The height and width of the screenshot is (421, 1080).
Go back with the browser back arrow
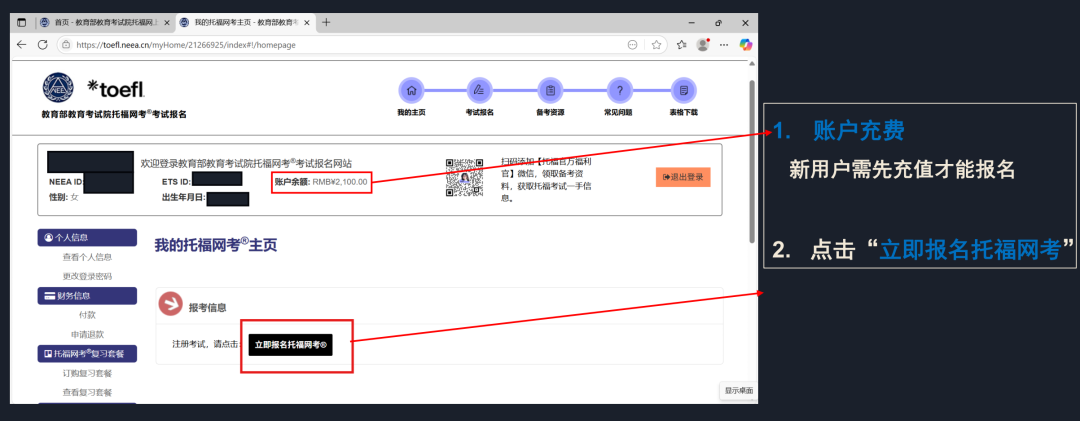[21, 44]
